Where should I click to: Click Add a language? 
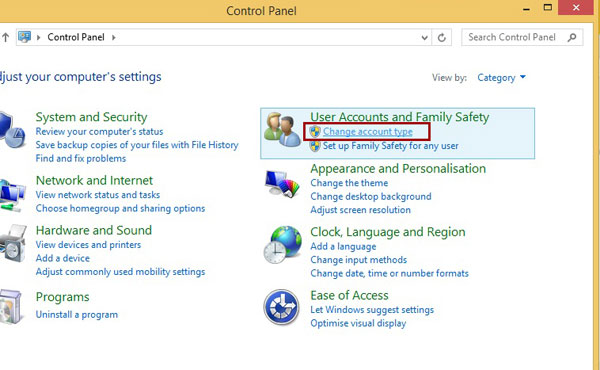343,246
